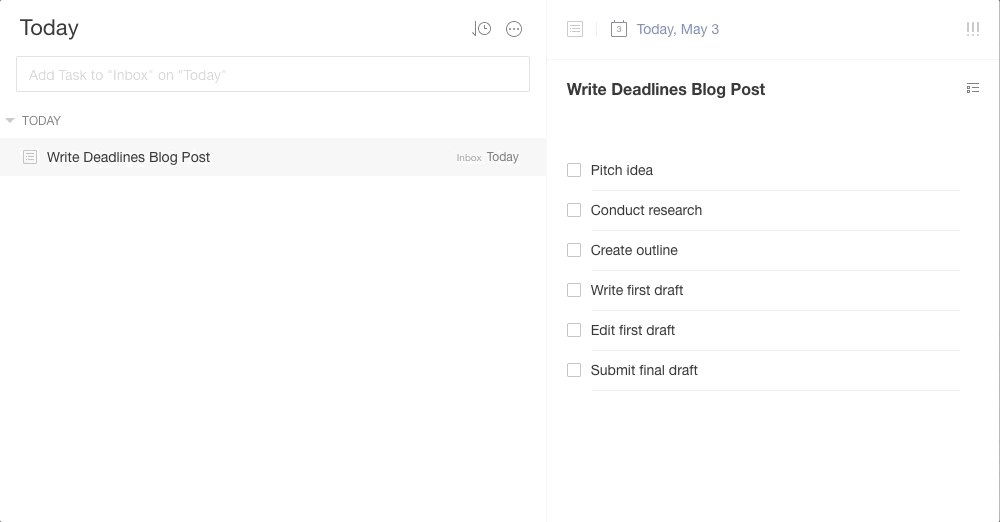The width and height of the screenshot is (1000, 522).
Task: Click the Today date label on task row
Action: click(503, 157)
